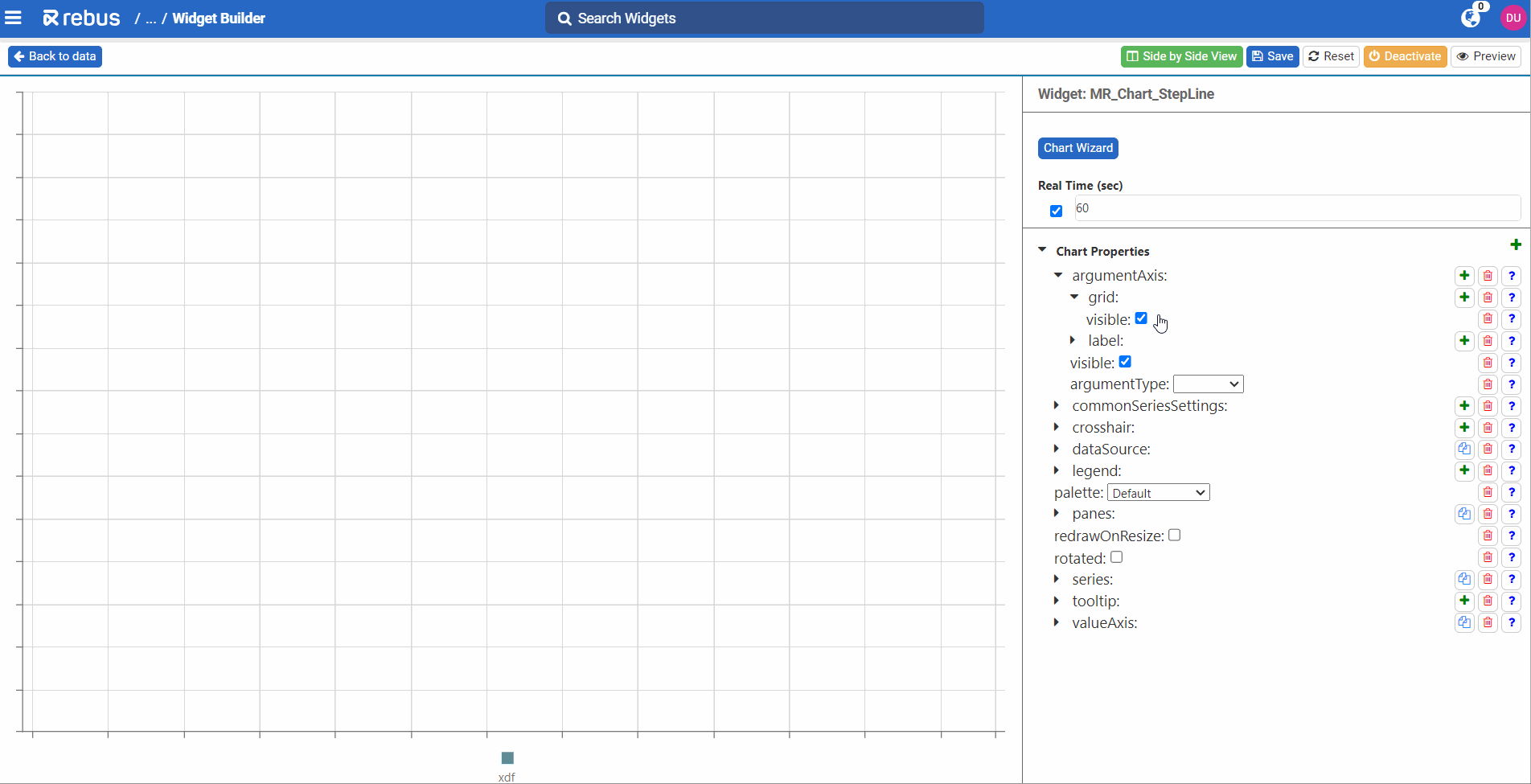The height and width of the screenshot is (784, 1531).
Task: Click the notifications icon in header
Action: coord(1471,18)
